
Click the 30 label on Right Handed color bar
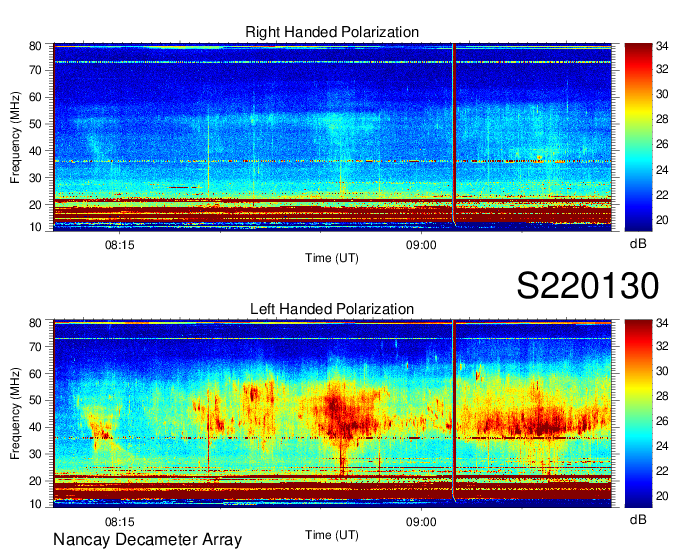point(662,95)
